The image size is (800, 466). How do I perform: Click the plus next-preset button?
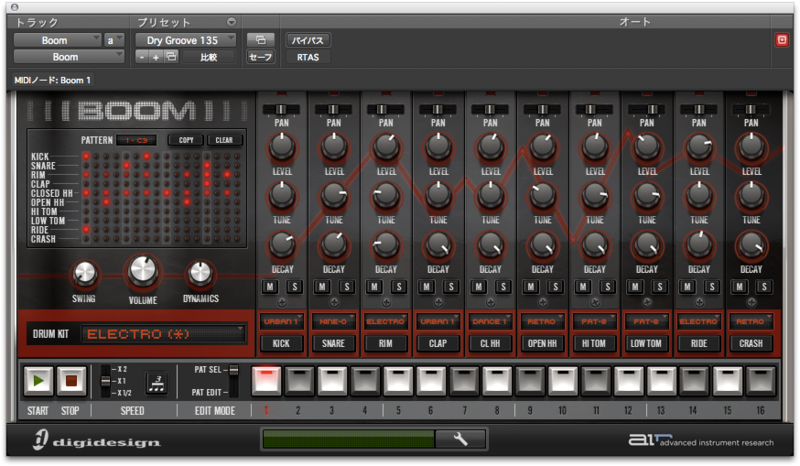click(156, 57)
